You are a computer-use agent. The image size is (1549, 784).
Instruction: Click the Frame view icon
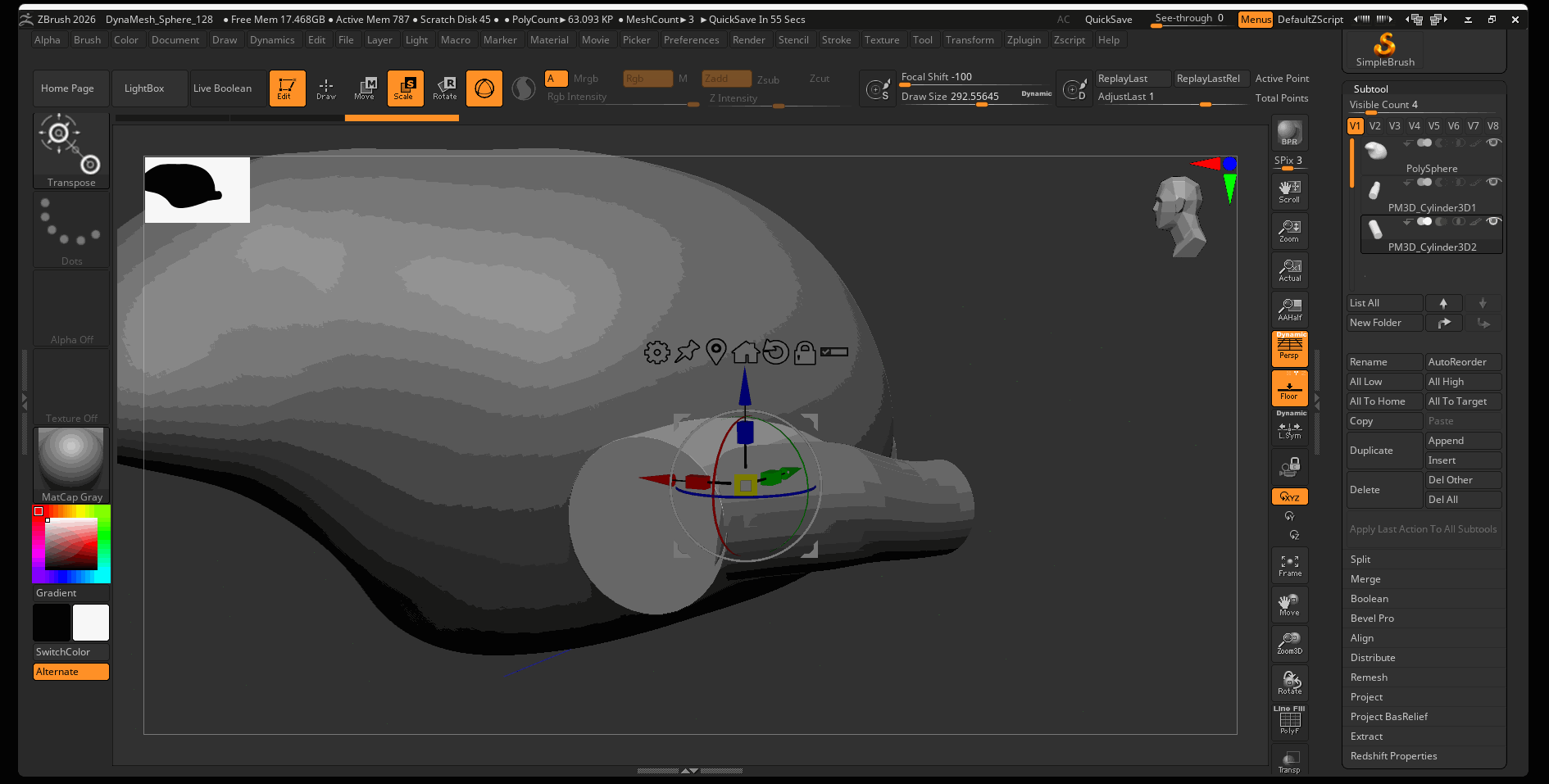click(1289, 565)
